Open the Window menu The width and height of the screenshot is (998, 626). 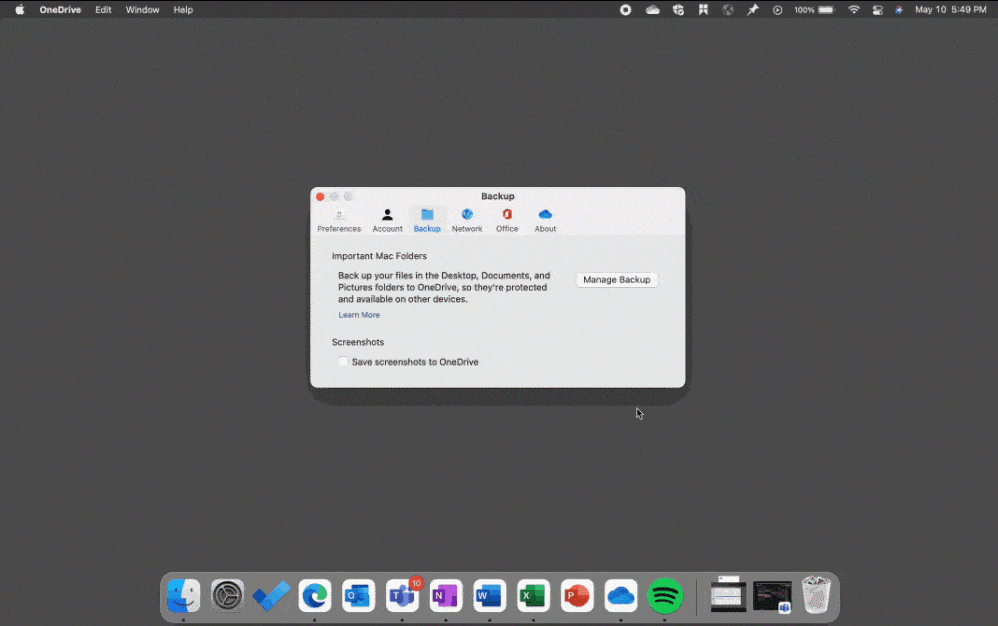(x=142, y=10)
